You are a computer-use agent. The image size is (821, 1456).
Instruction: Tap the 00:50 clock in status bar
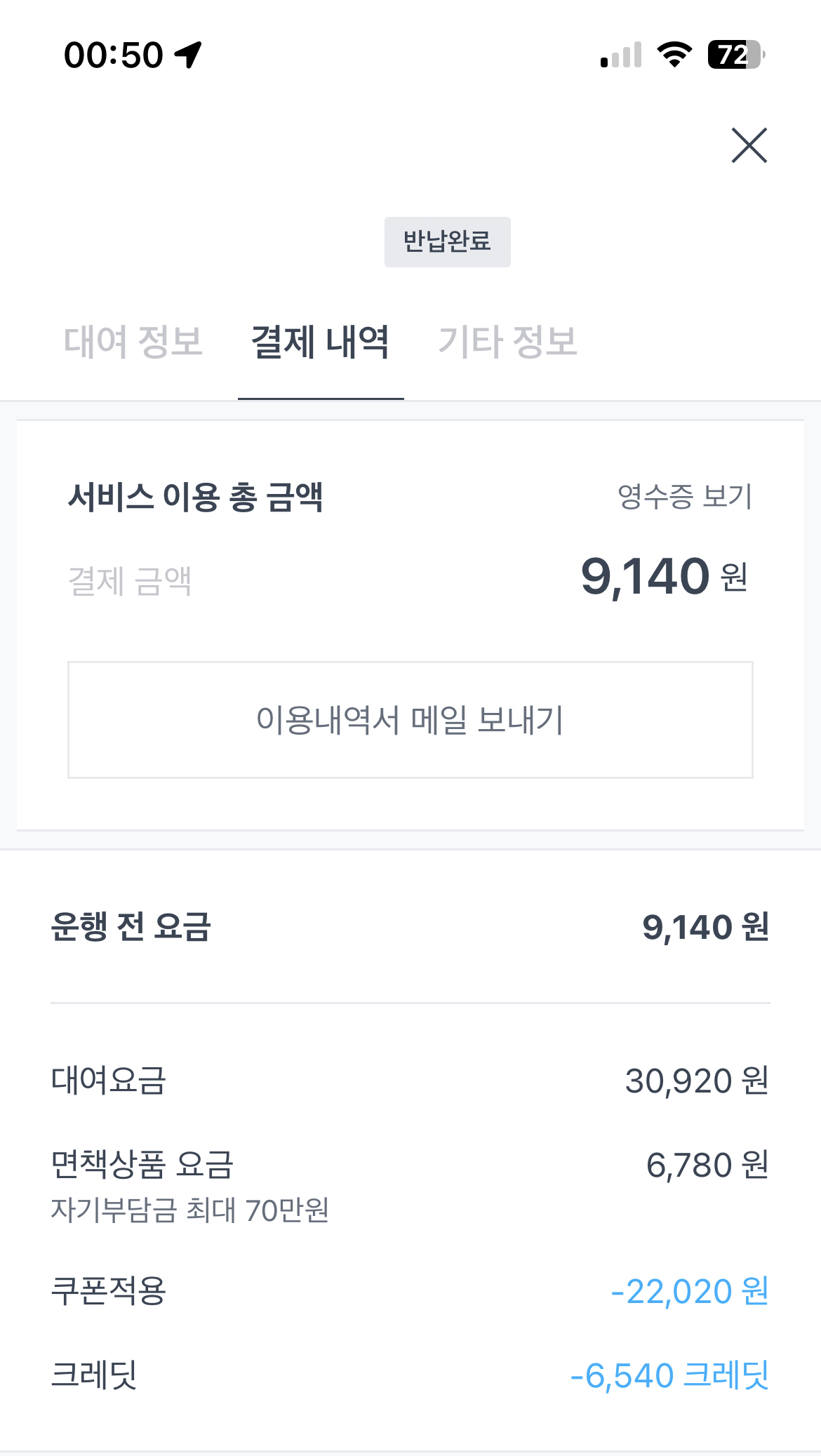tap(114, 55)
